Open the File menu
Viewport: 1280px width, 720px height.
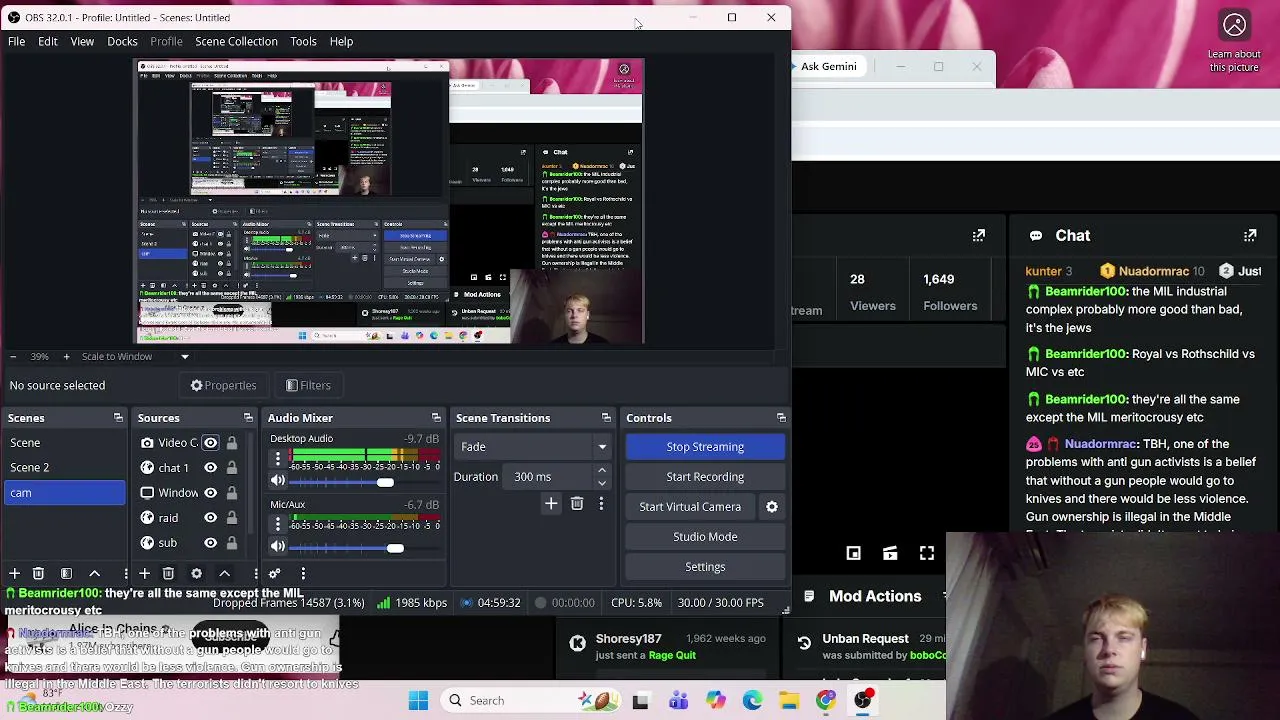click(17, 41)
